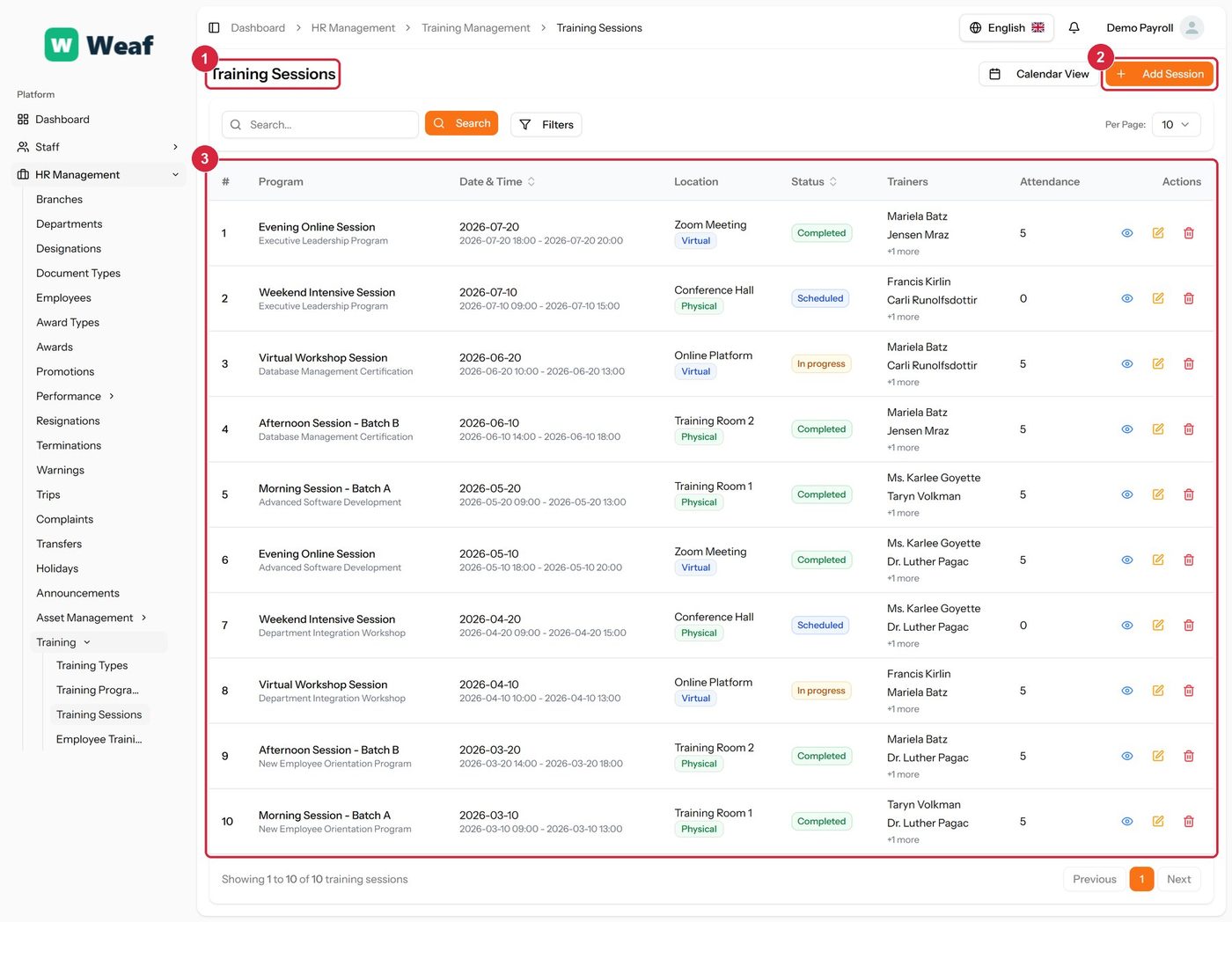Open the Filters button
Image resolution: width=1232 pixels, height=959 pixels.
pos(546,125)
